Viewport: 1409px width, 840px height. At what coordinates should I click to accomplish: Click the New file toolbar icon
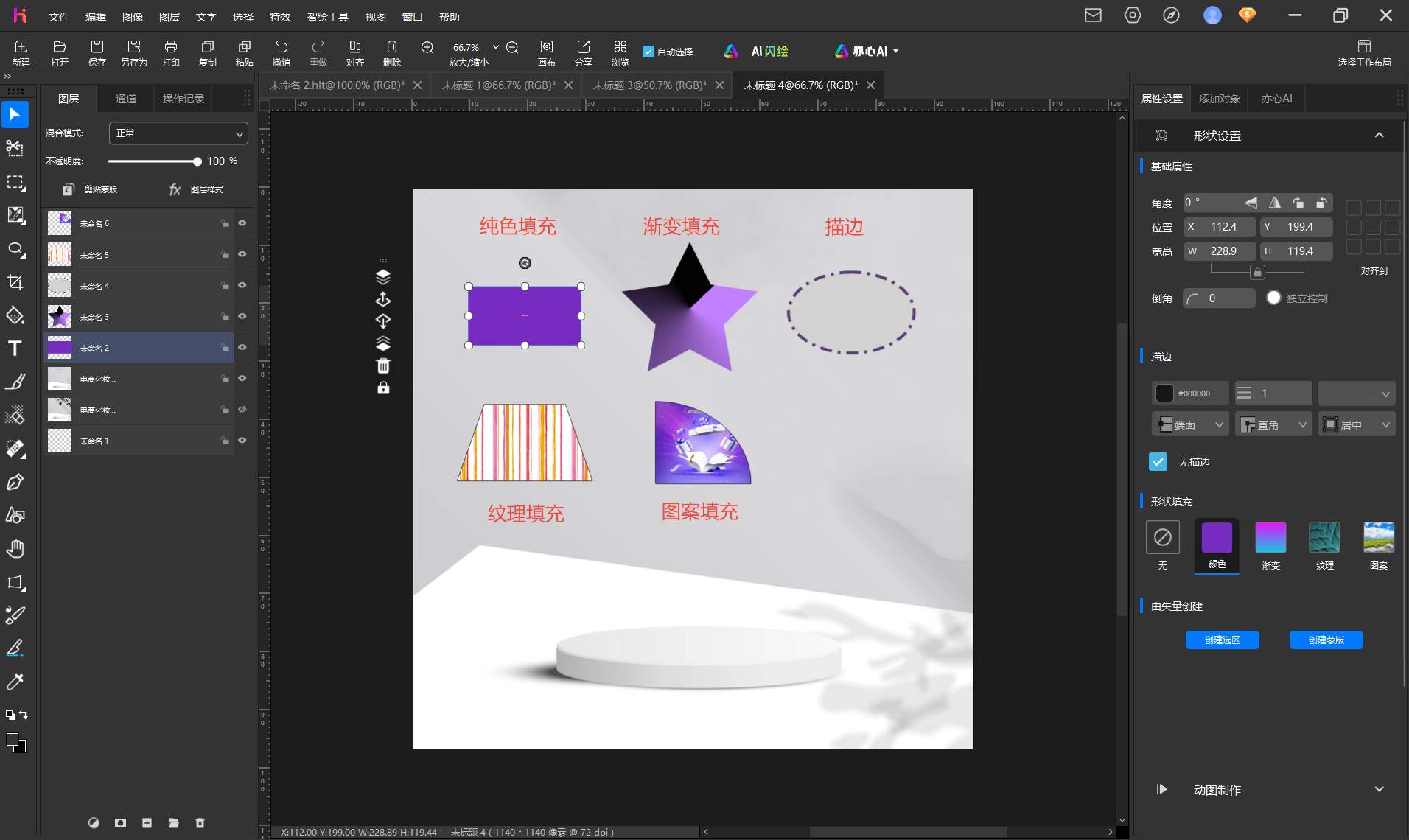click(x=21, y=53)
